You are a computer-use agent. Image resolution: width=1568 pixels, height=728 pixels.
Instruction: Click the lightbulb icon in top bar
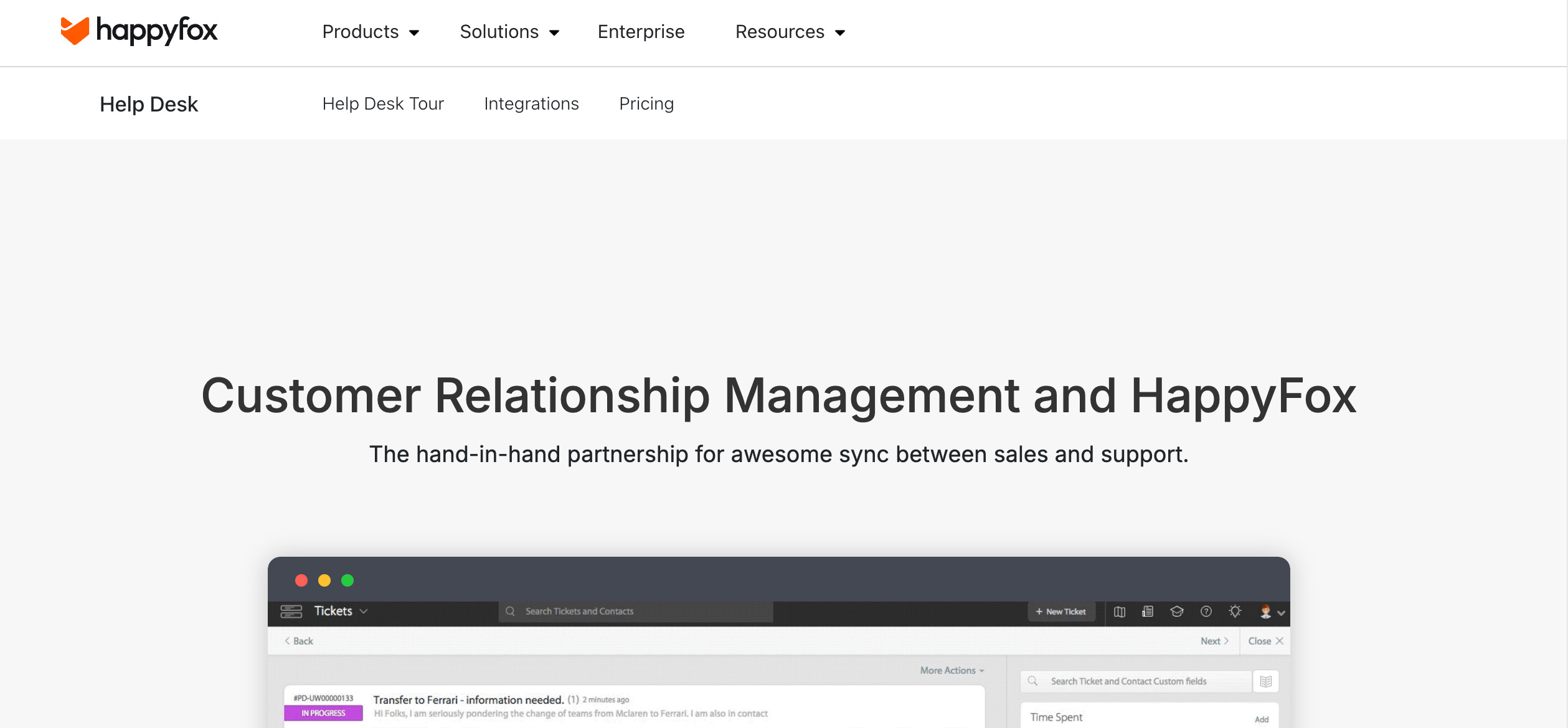point(1235,612)
